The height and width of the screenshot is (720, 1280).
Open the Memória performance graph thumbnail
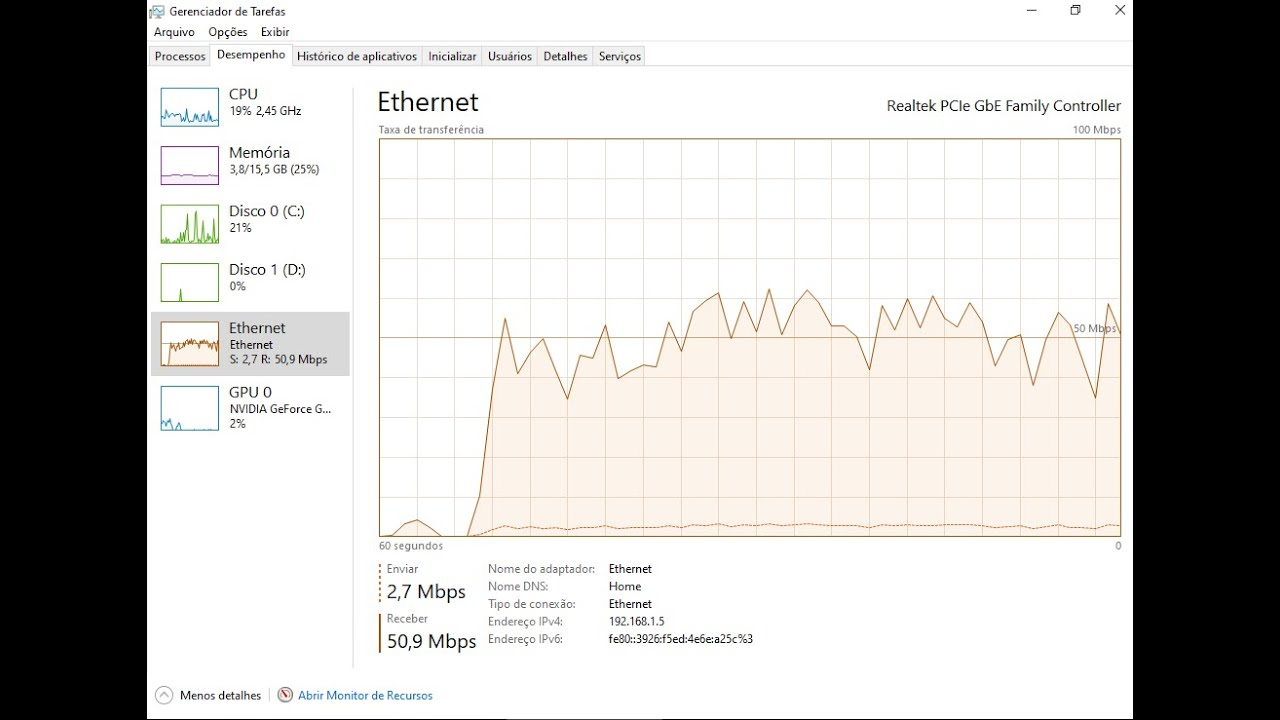(190, 165)
